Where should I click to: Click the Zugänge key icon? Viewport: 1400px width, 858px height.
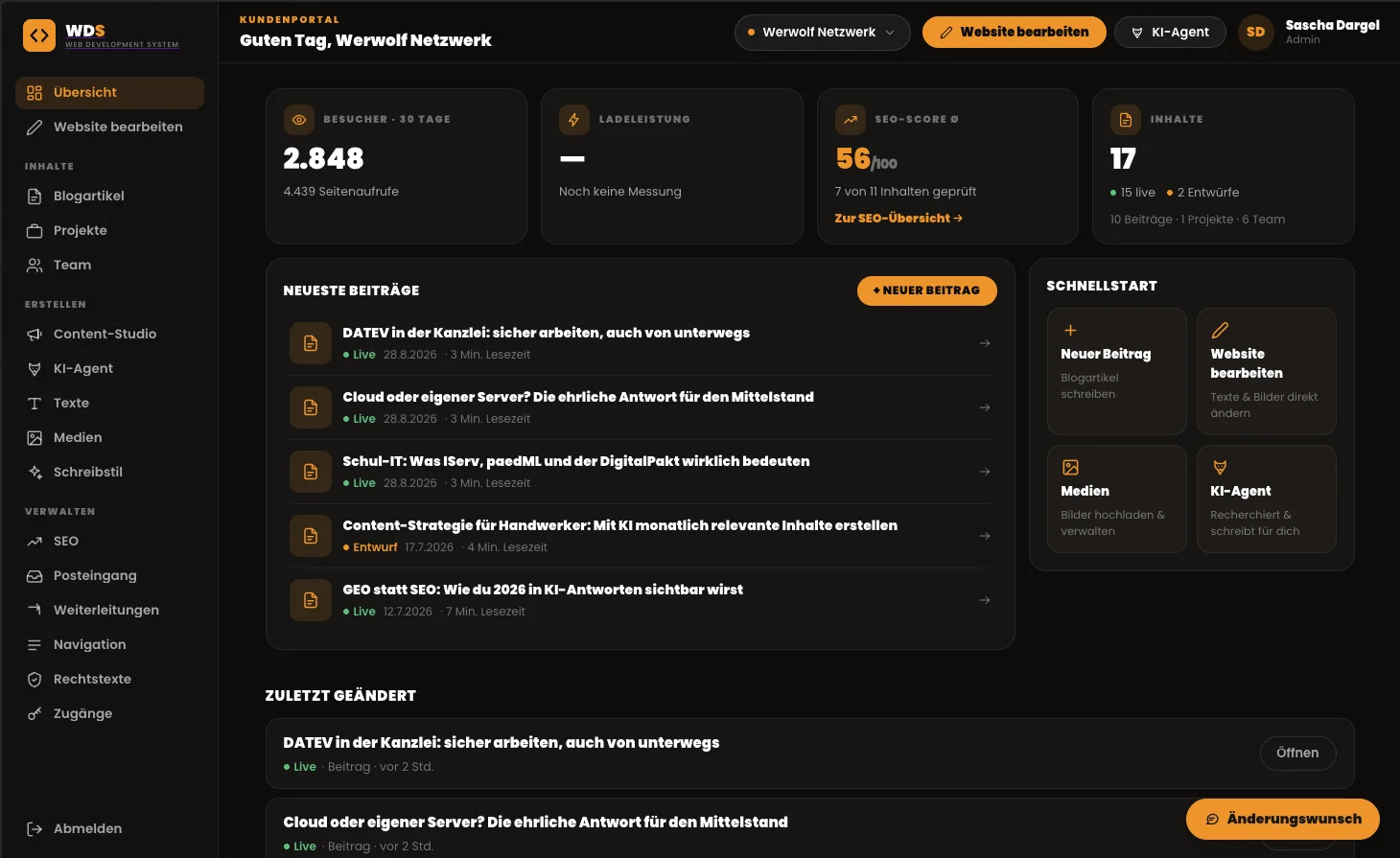[x=35, y=714]
